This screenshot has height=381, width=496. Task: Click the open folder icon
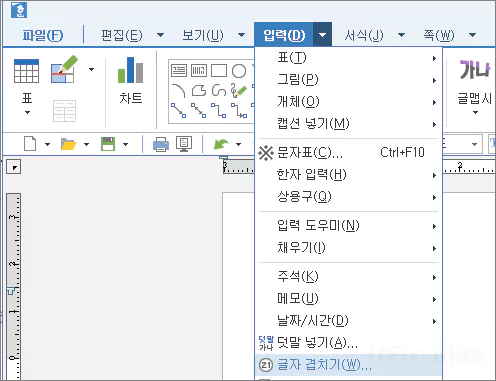coord(69,144)
